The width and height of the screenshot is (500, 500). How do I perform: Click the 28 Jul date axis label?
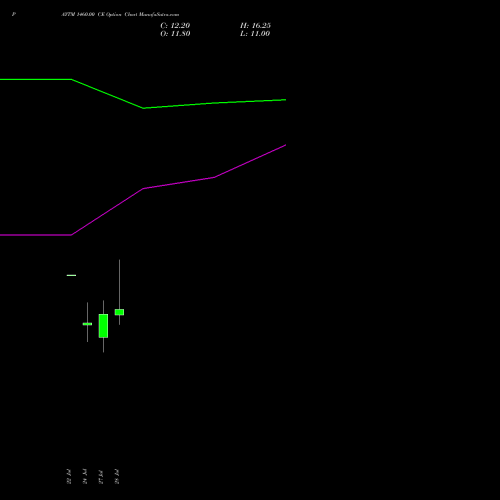[117, 476]
